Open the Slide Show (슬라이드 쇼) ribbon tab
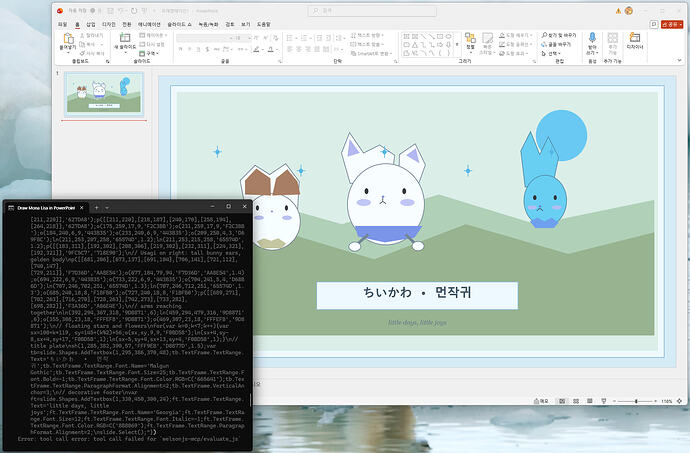Image resolution: width=690 pixels, height=453 pixels. [x=180, y=24]
